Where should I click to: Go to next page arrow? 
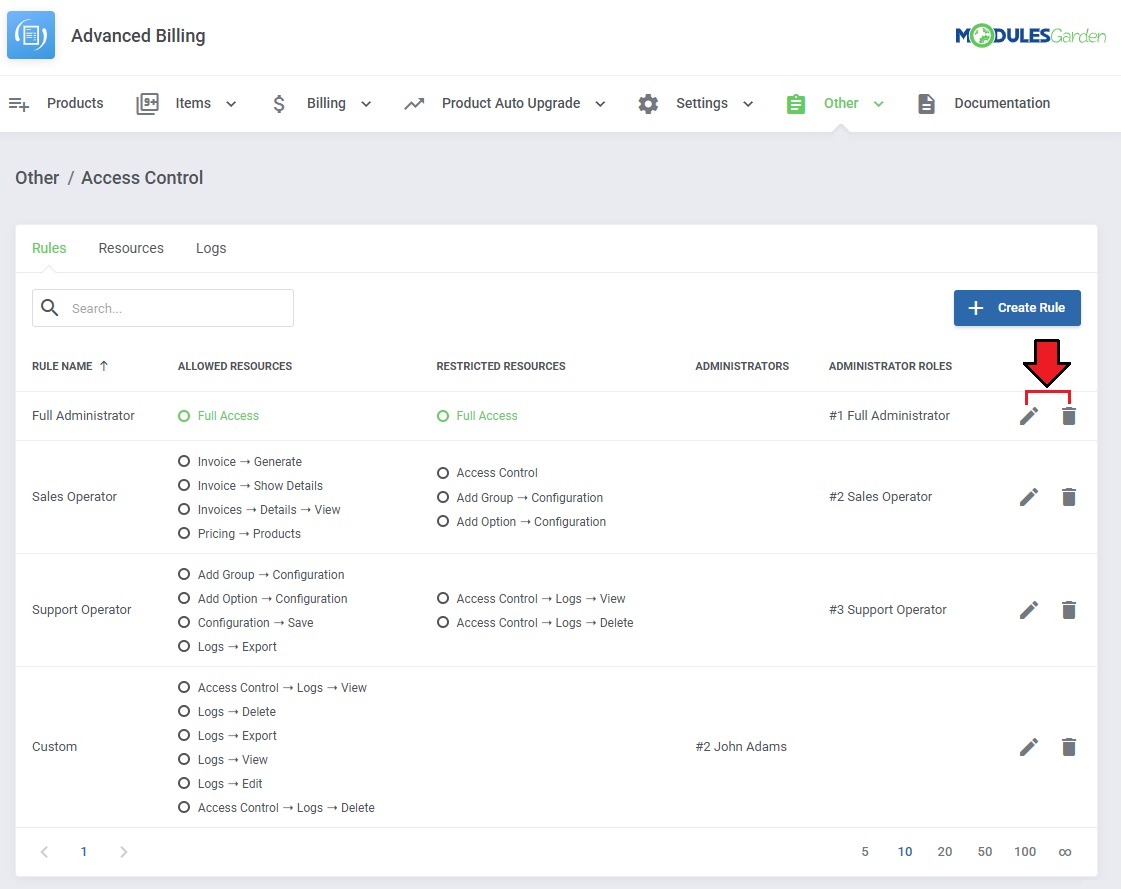coord(124,852)
